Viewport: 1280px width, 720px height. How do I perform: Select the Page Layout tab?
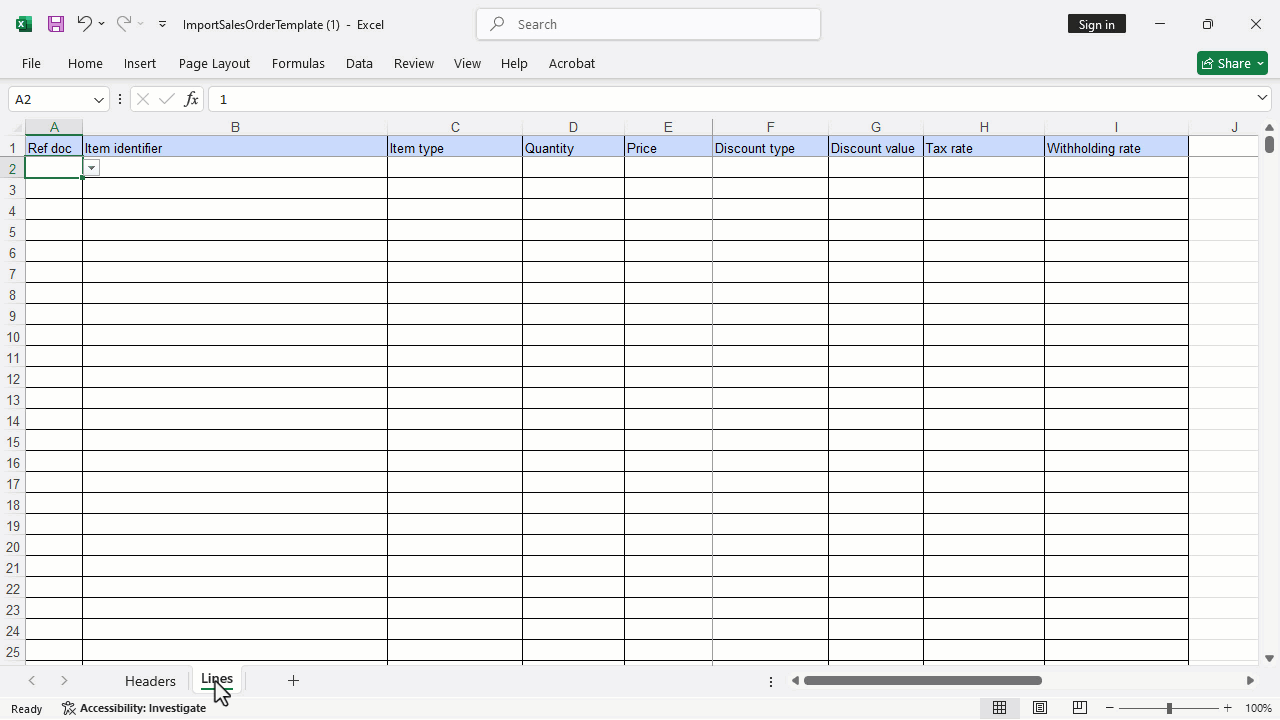[x=214, y=63]
